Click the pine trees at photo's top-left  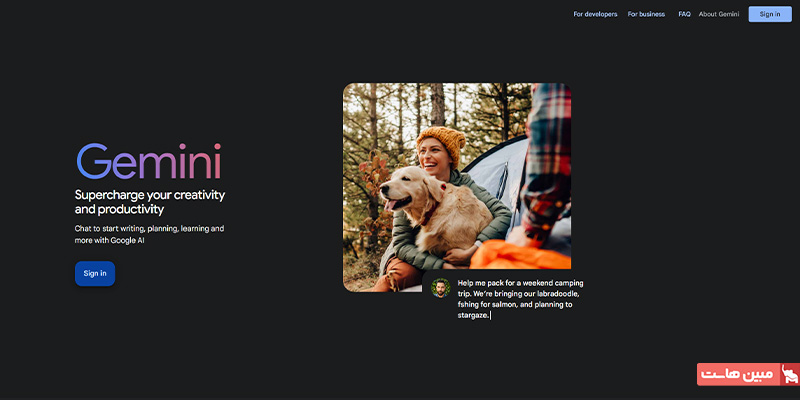pyautogui.click(x=380, y=117)
